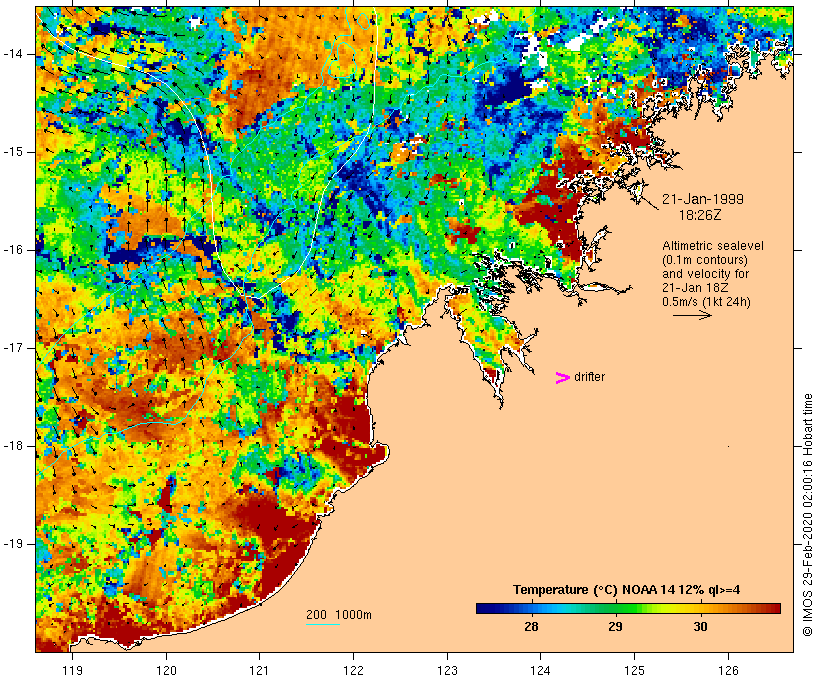Image resolution: width=820 pixels, height=680 pixels.
Task: Click the velocity scale arrow in legend
Action: pyautogui.click(x=692, y=315)
